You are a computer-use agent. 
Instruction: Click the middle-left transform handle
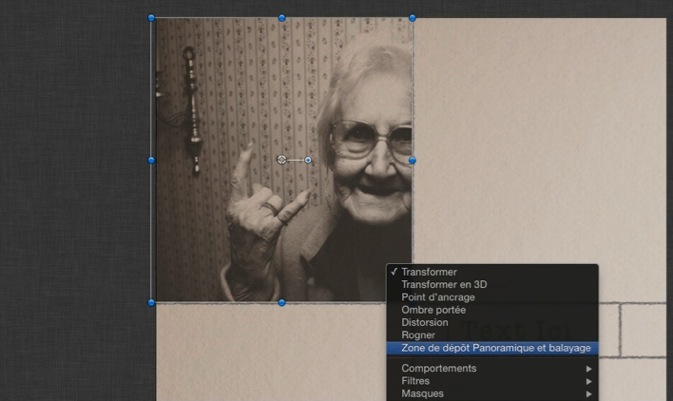151,160
